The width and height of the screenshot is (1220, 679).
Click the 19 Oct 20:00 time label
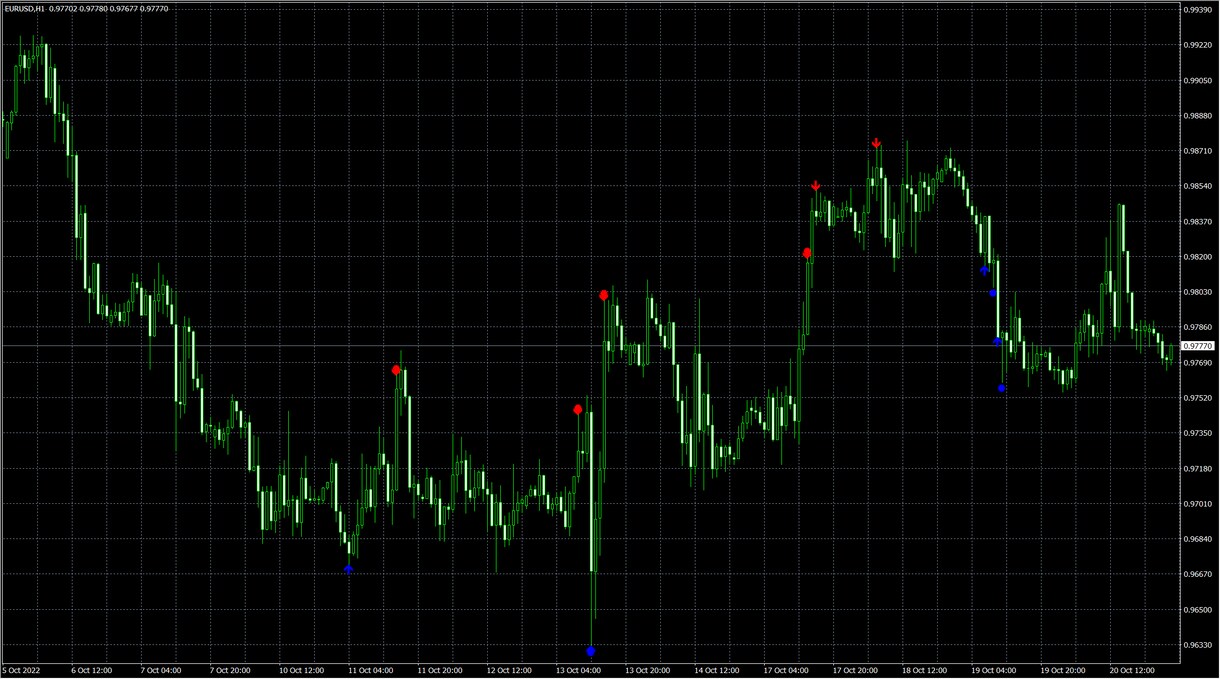click(1064, 671)
